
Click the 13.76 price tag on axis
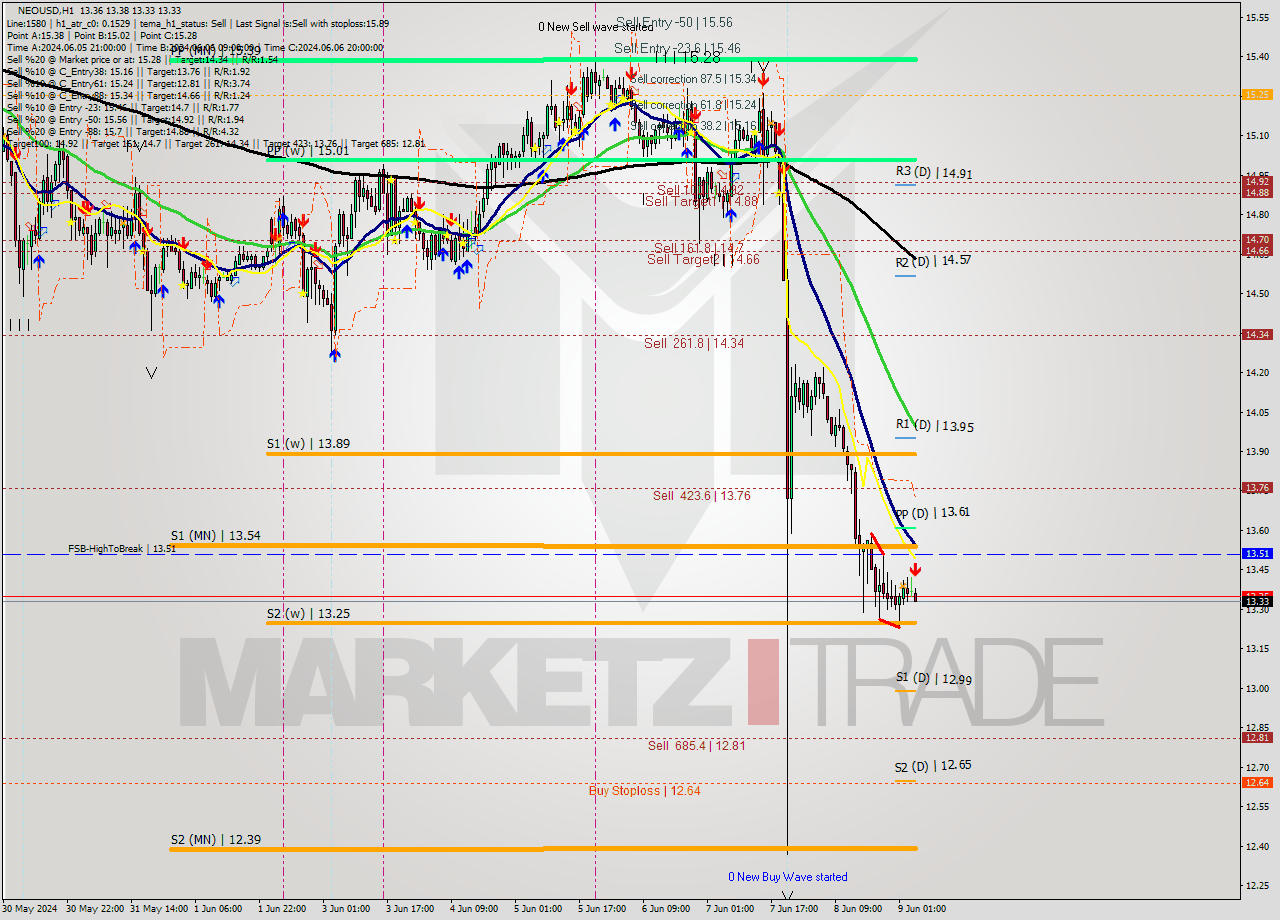tap(1257, 488)
